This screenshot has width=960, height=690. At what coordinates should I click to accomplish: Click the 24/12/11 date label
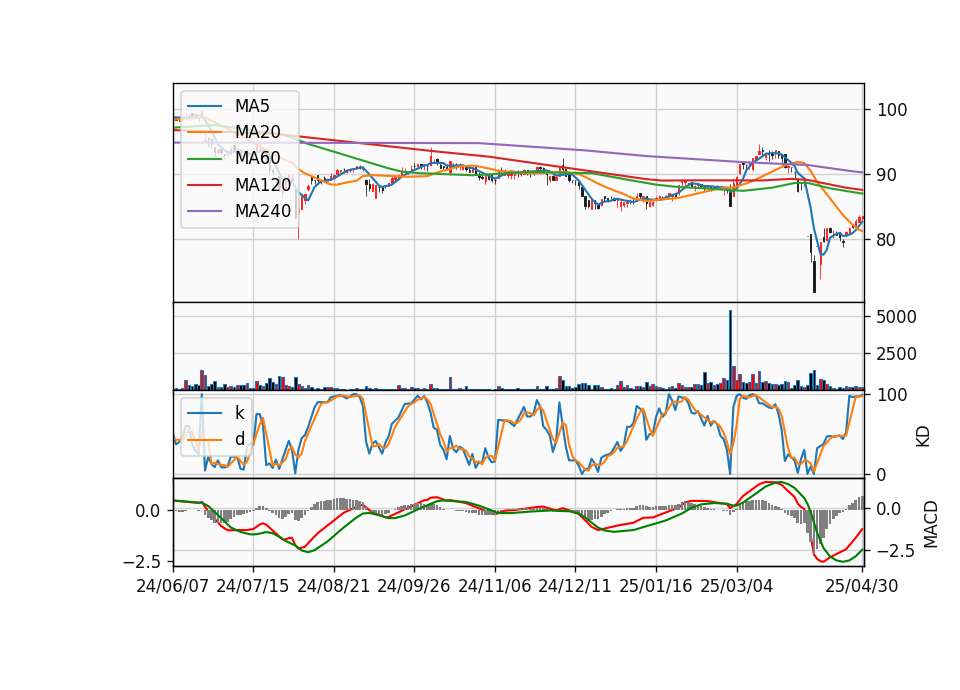click(574, 586)
